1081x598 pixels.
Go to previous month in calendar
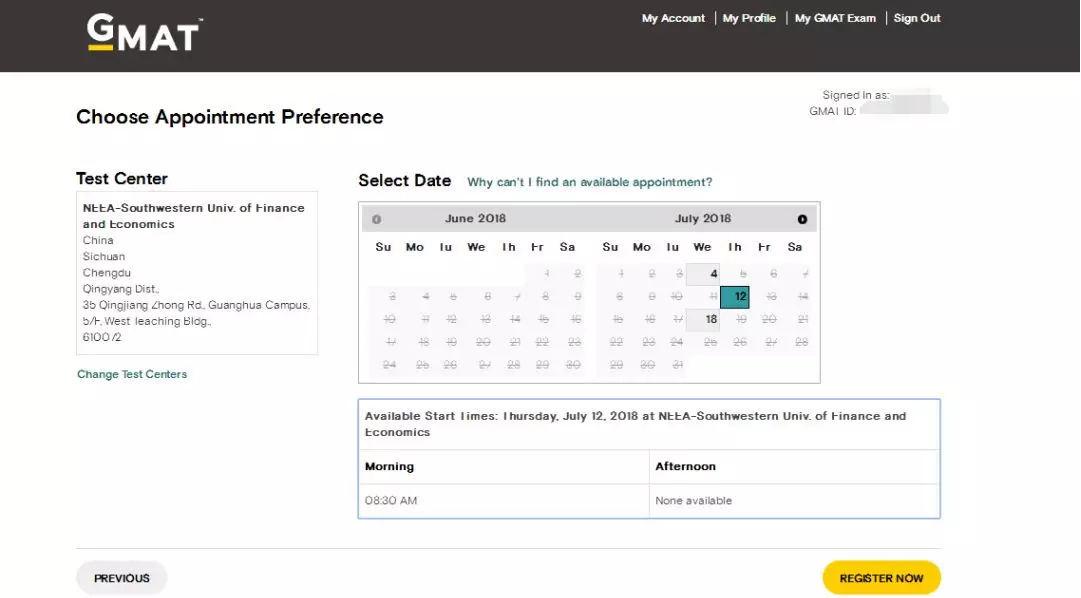point(376,219)
